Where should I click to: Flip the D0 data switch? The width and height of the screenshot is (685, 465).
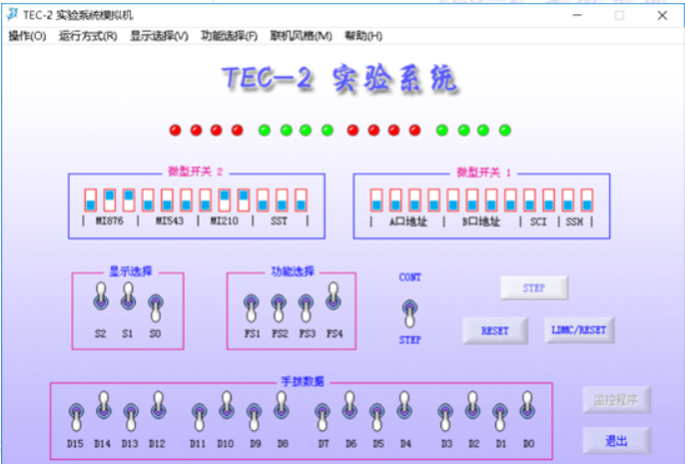point(527,406)
